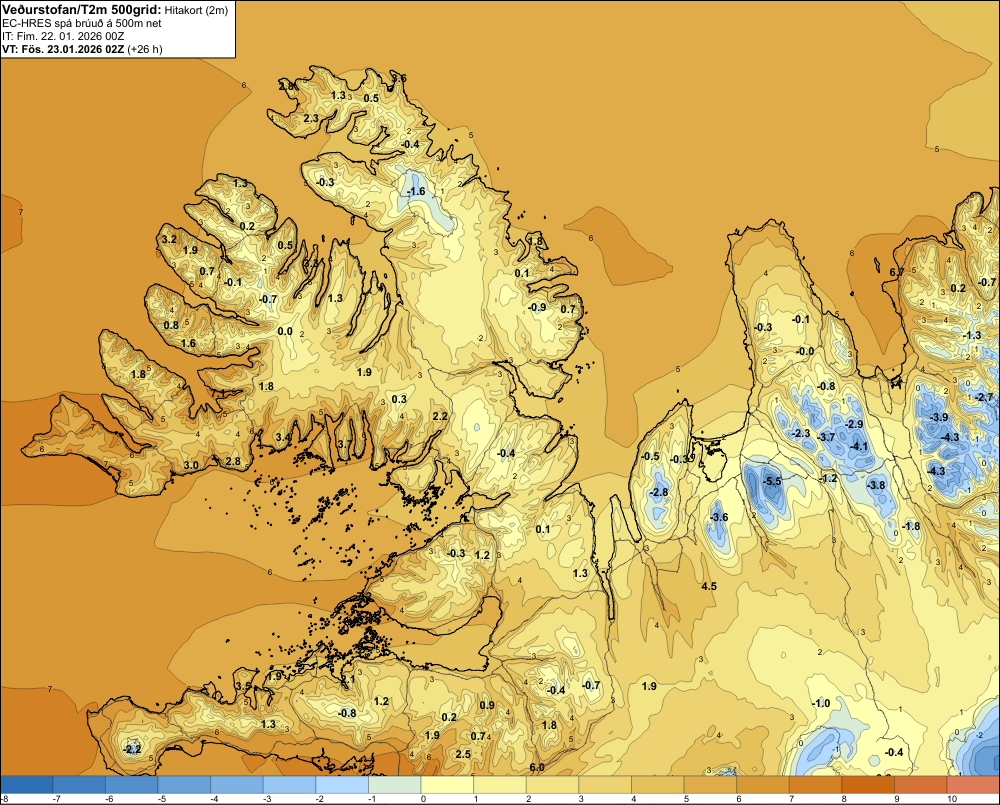The width and height of the screenshot is (1000, 805).
Task: Click the 6.7 temperature value
Action: click(x=897, y=272)
